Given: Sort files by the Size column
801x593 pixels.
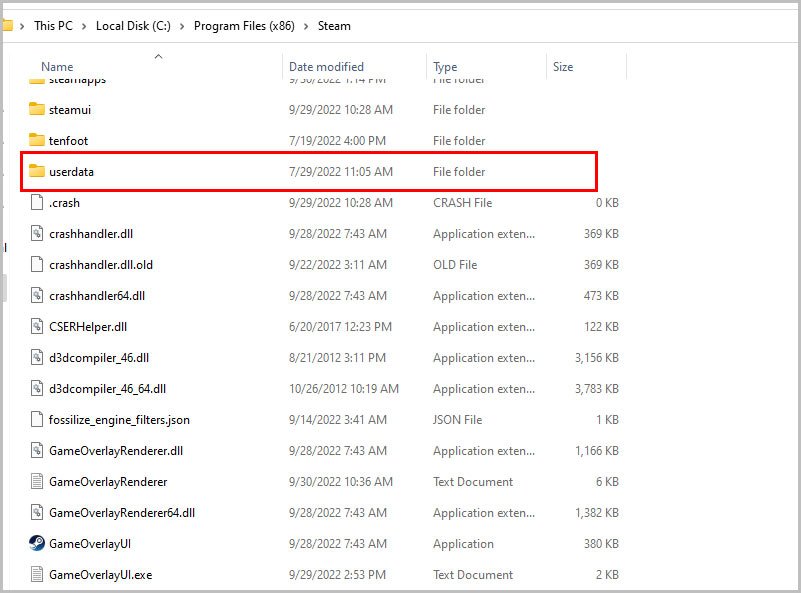Looking at the screenshot, I should pyautogui.click(x=563, y=66).
